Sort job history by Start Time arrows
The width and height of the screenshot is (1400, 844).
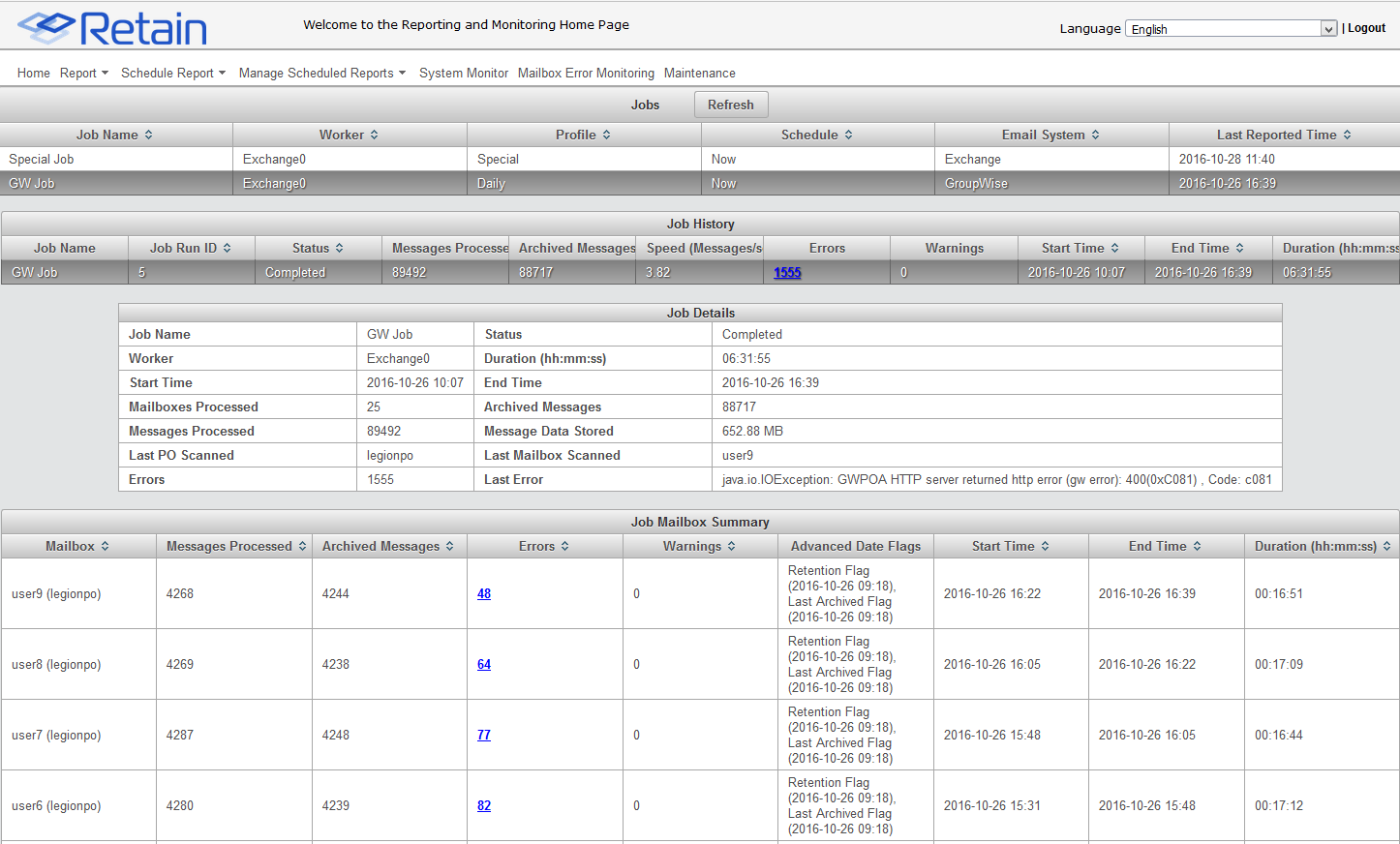click(x=1115, y=249)
